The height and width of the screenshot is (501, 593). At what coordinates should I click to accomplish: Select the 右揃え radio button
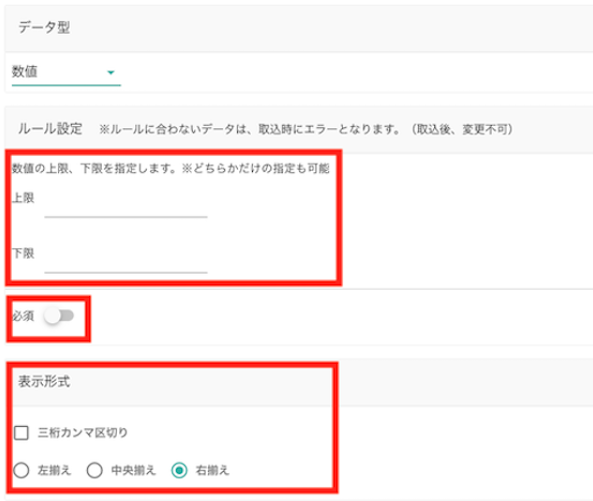[x=179, y=470]
